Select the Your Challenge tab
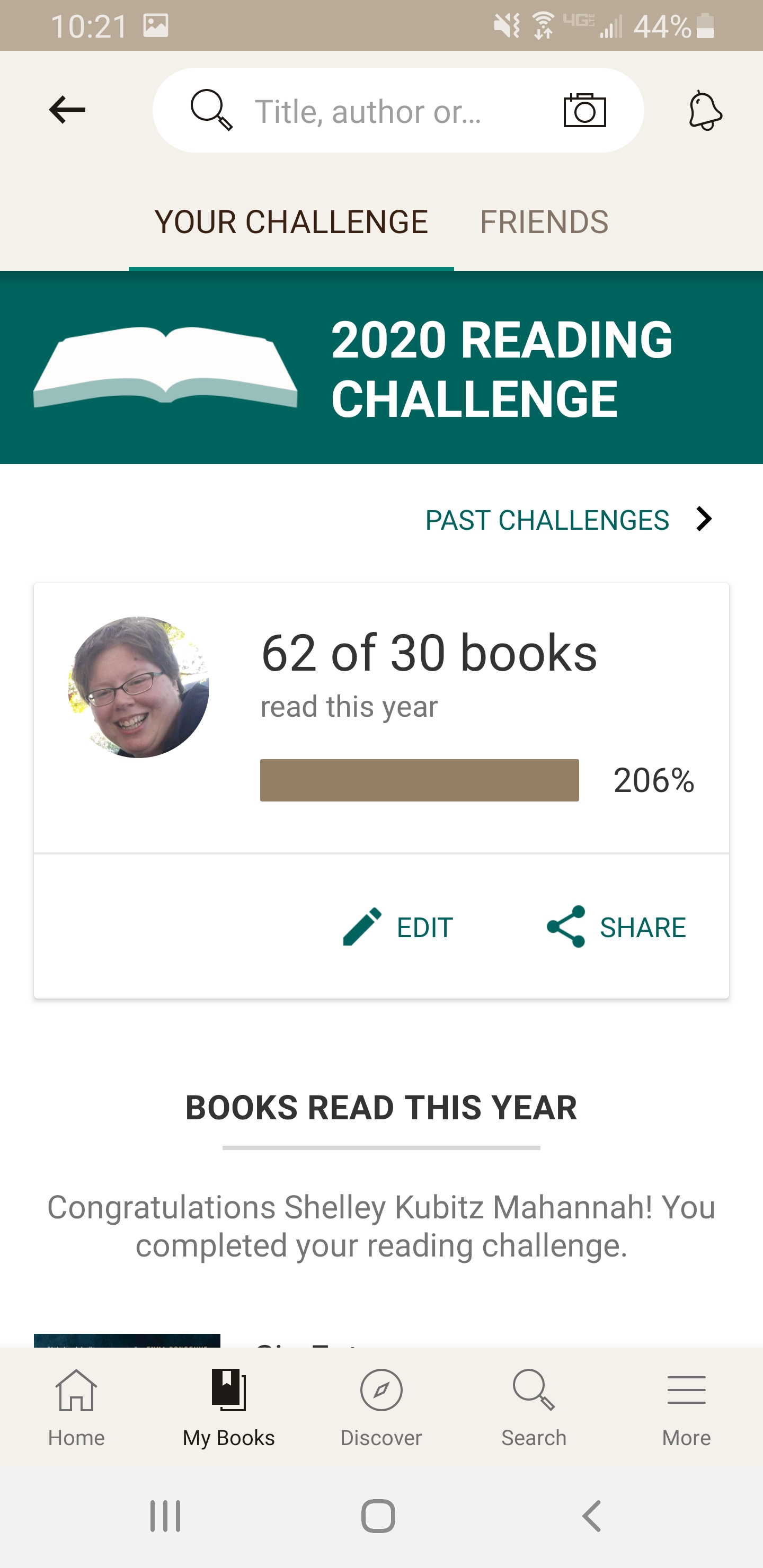Image resolution: width=763 pixels, height=1568 pixels. pyautogui.click(x=291, y=222)
